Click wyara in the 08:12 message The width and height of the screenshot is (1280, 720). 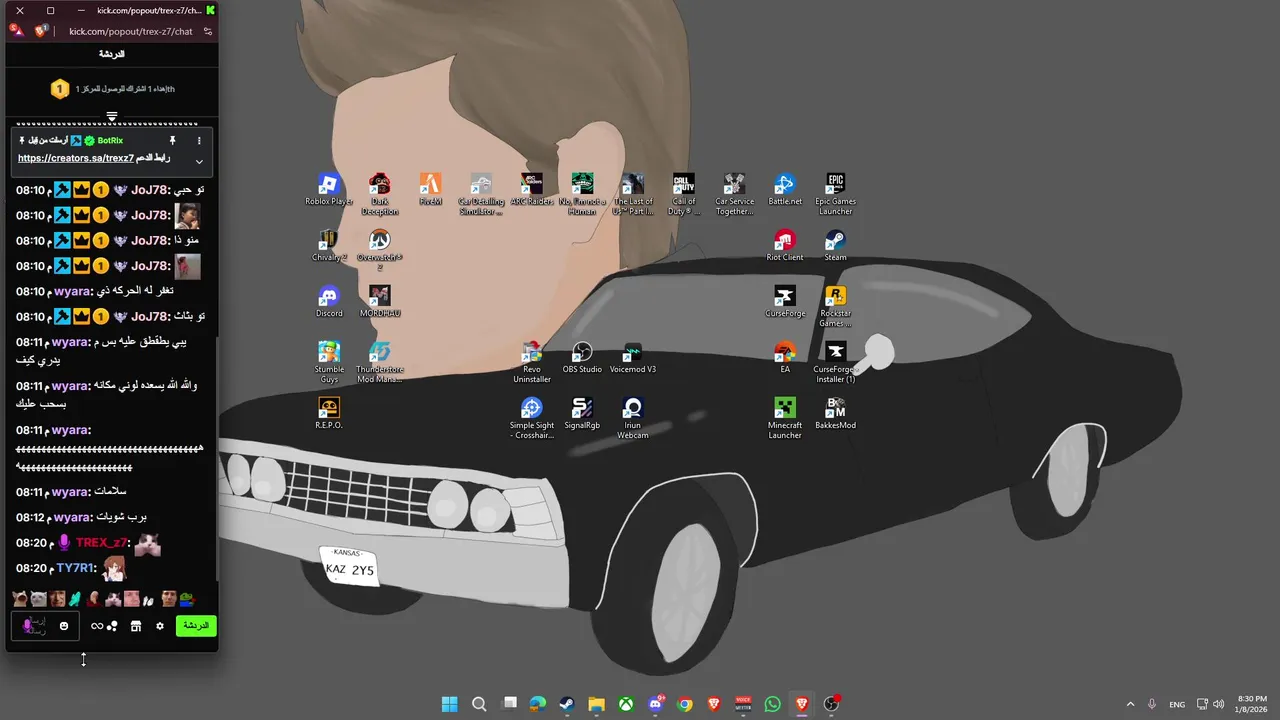tap(72, 517)
